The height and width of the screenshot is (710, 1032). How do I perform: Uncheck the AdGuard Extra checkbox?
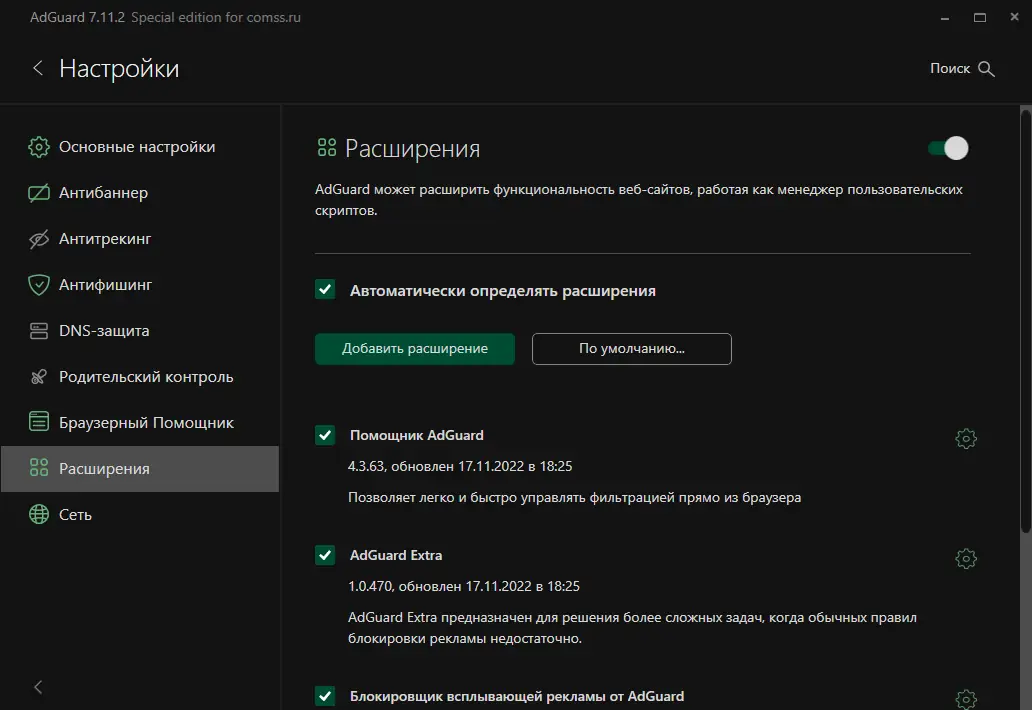pyautogui.click(x=325, y=555)
